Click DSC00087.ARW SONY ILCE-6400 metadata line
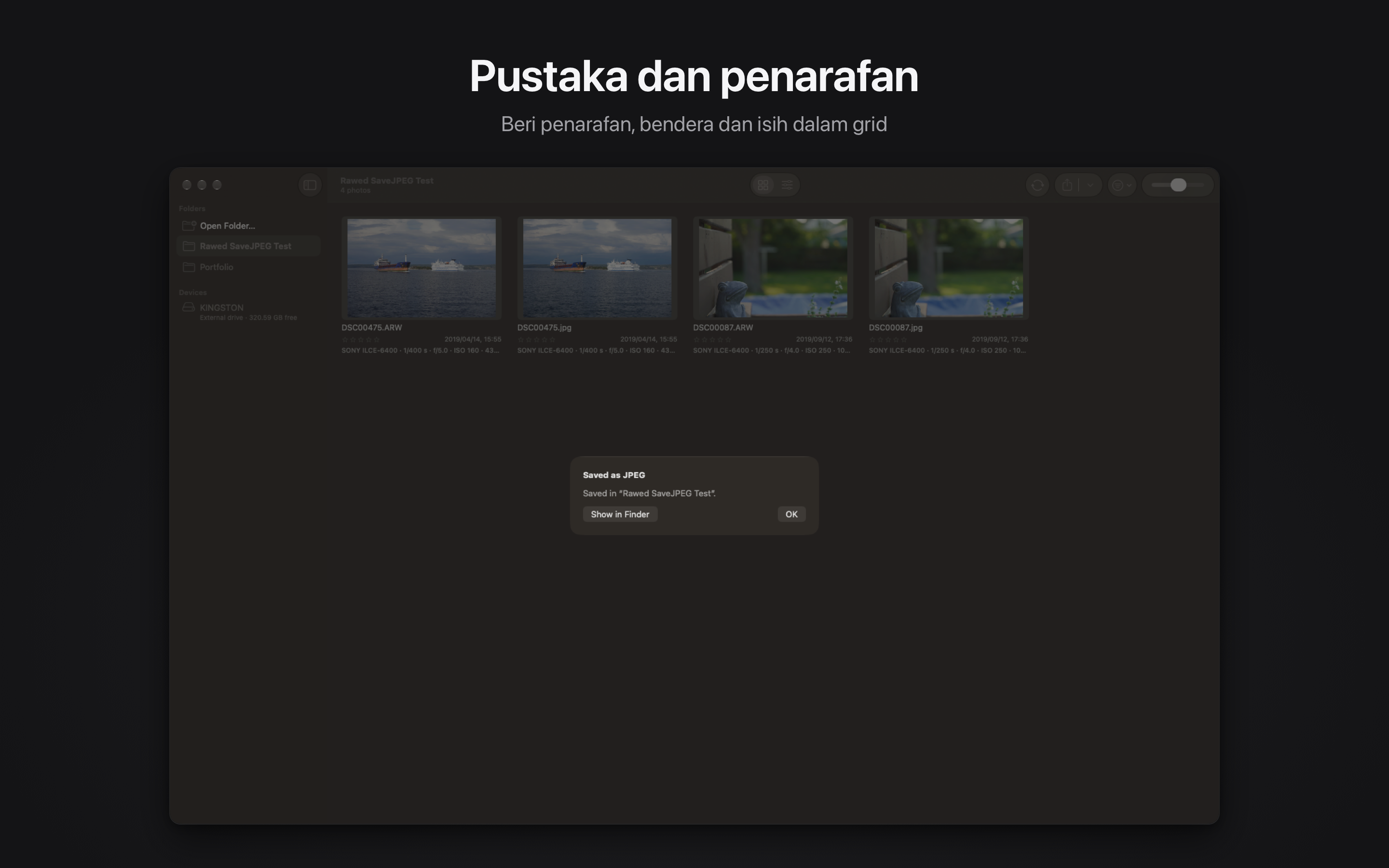 [772, 350]
